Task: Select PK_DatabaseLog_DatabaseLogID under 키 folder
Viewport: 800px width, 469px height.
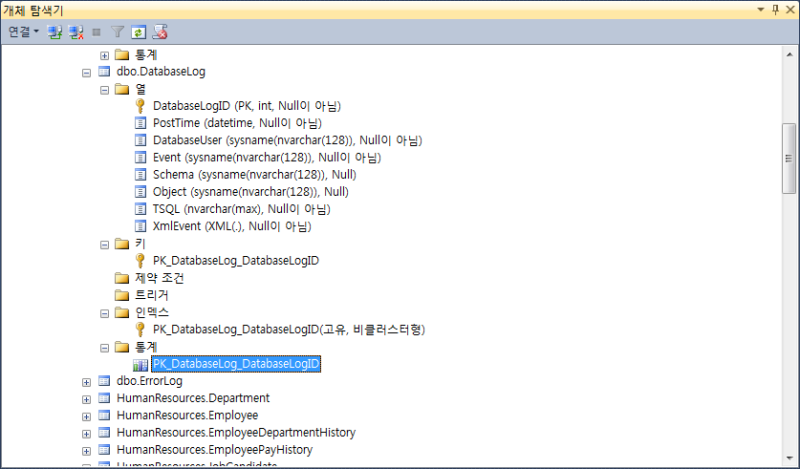Action: 236,260
